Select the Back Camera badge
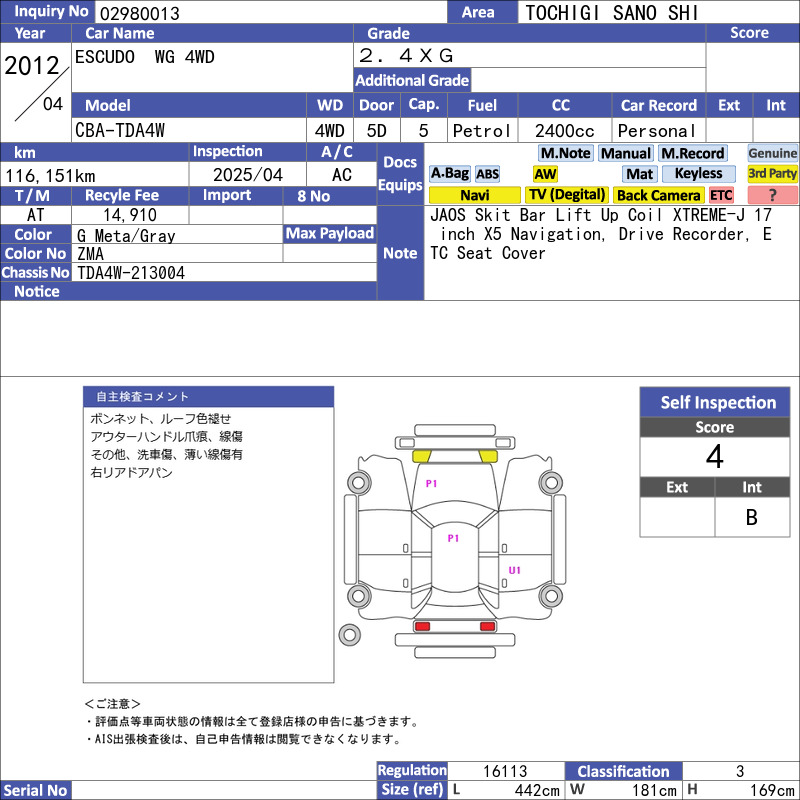800x800 pixels. point(658,195)
